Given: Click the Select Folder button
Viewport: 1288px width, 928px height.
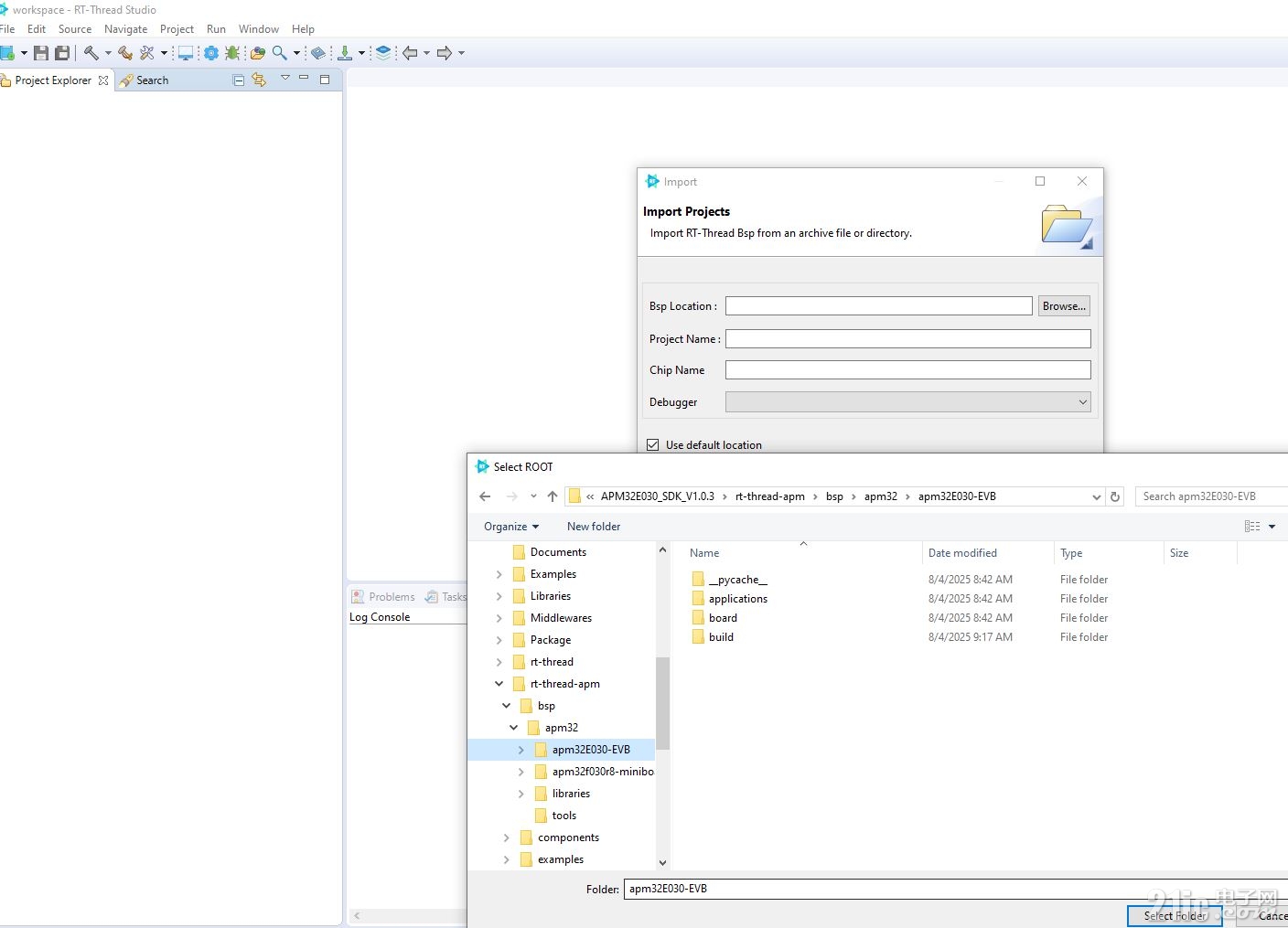Looking at the screenshot, I should point(1175,915).
